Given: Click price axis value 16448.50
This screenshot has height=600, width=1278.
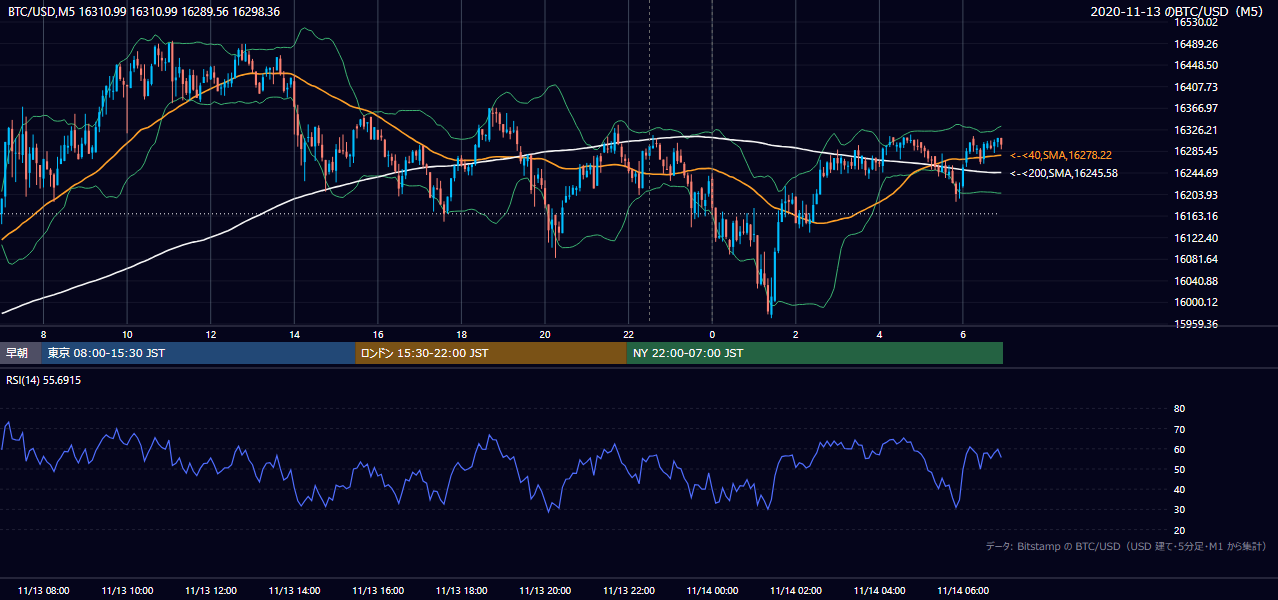Looking at the screenshot, I should (x=1195, y=65).
